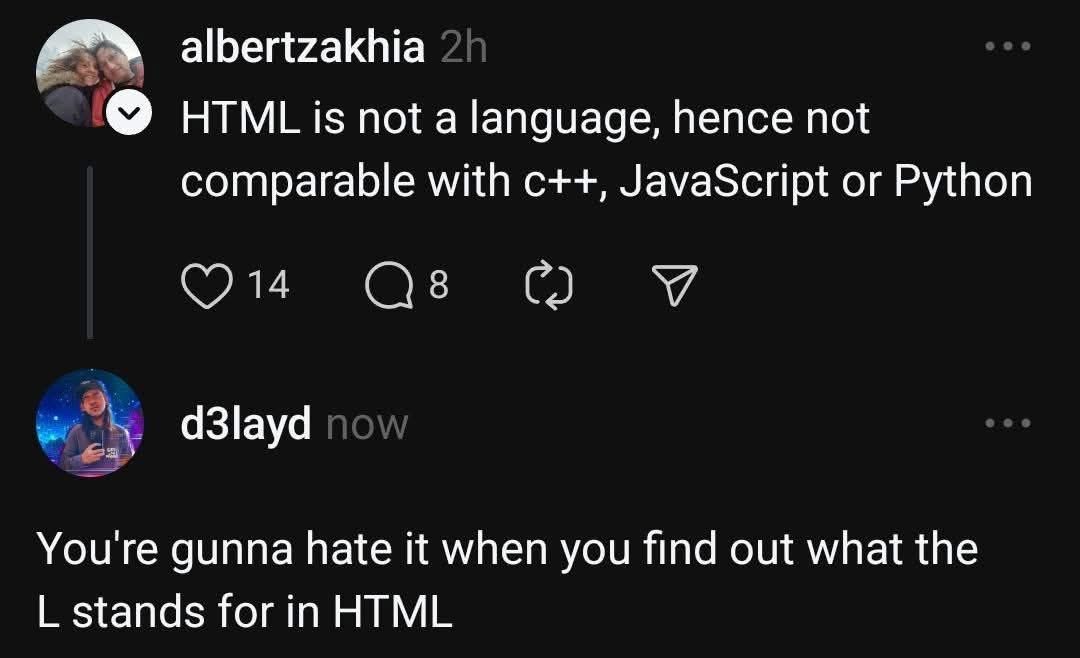
Task: Open the d3layd username link
Action: coord(246,425)
